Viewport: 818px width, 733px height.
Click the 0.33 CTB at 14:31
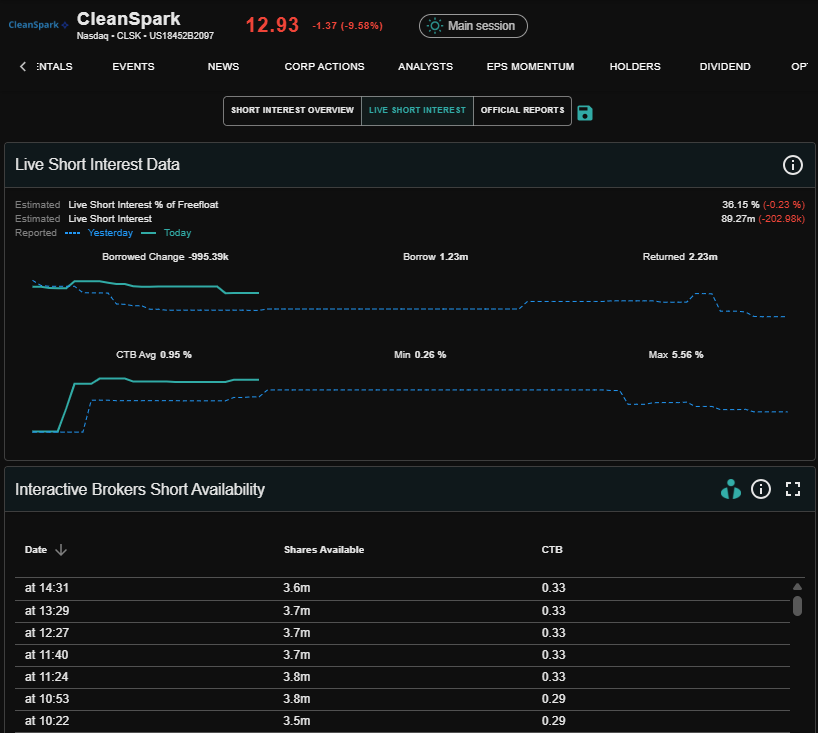coord(554,588)
